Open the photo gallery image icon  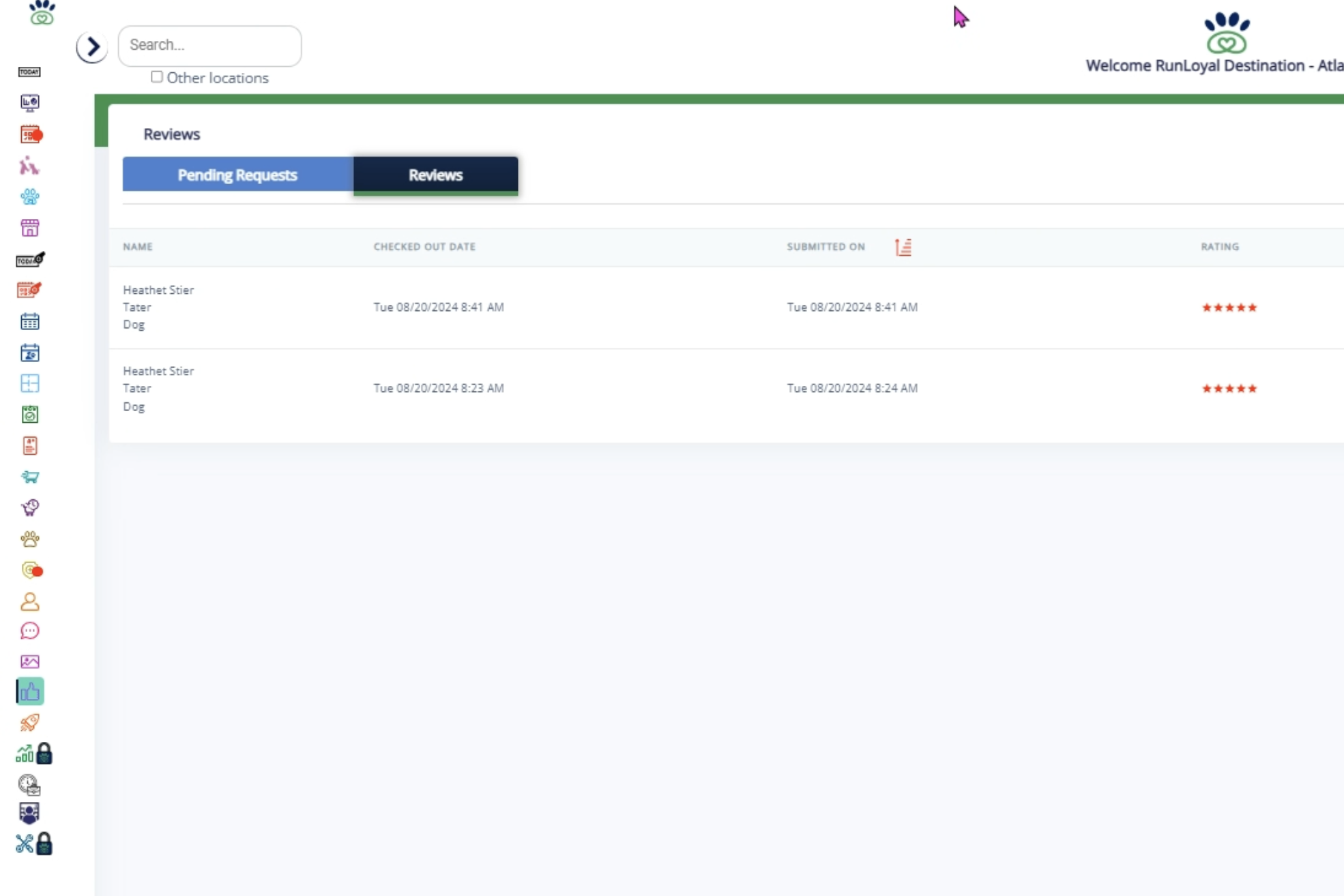coord(29,661)
